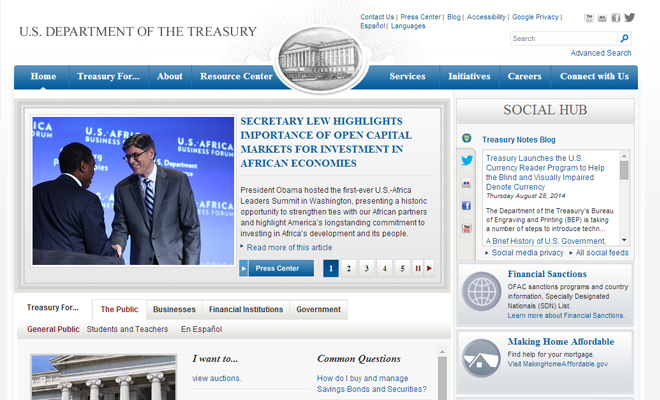Focus the Search input field

564,38
